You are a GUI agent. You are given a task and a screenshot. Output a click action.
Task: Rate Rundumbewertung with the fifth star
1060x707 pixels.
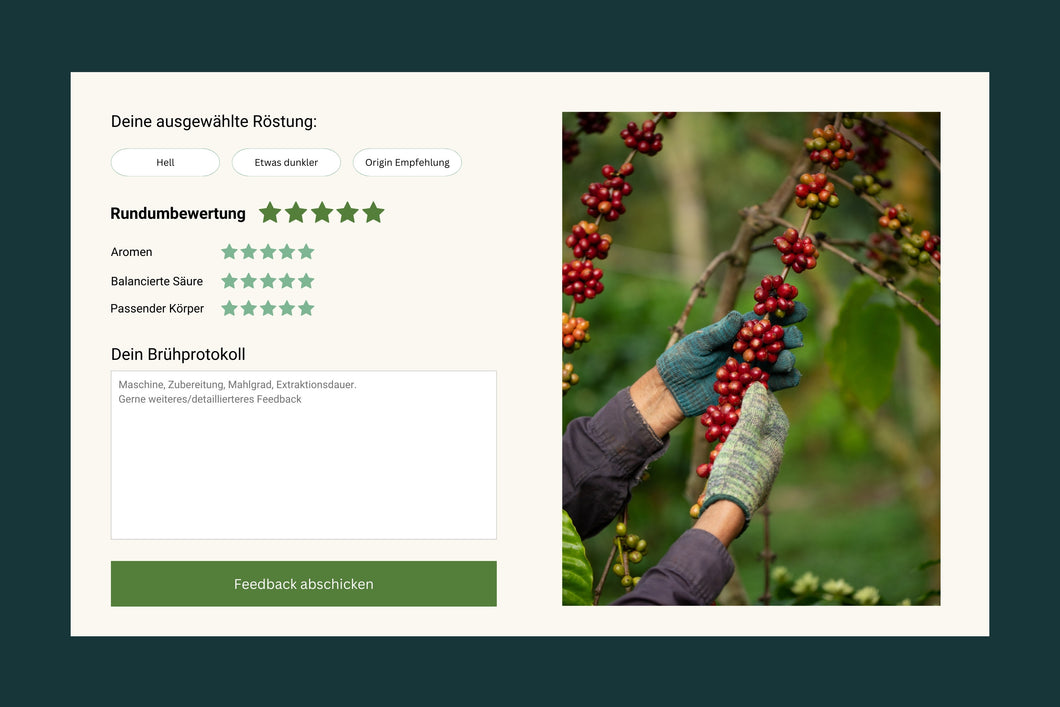pos(373,213)
